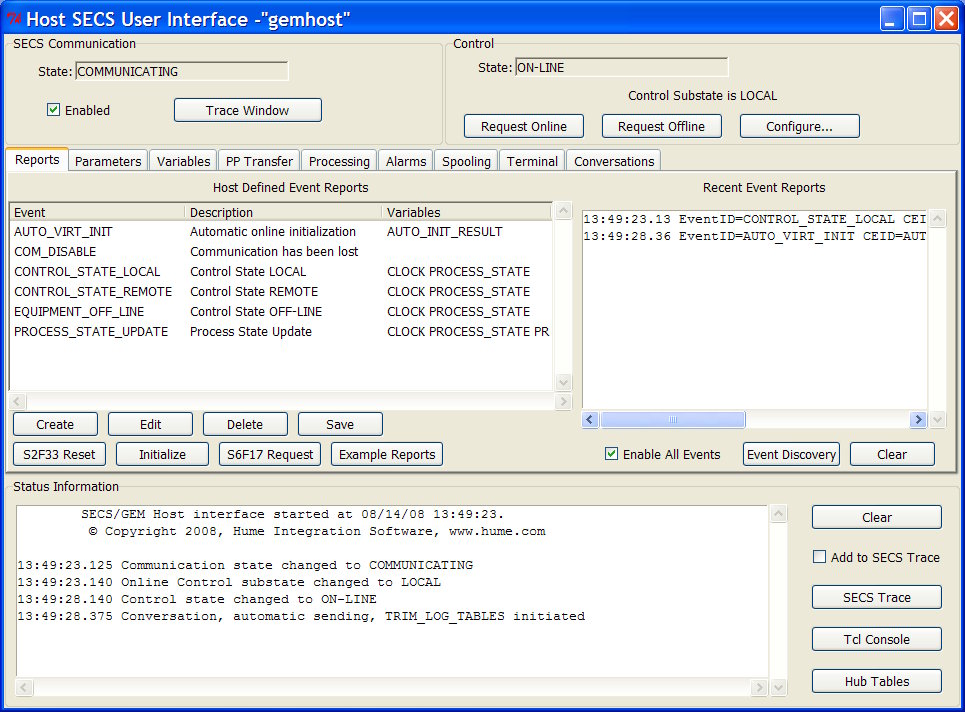Click the up arrow of the event list scrollbar
The height and width of the screenshot is (712, 965).
563,210
